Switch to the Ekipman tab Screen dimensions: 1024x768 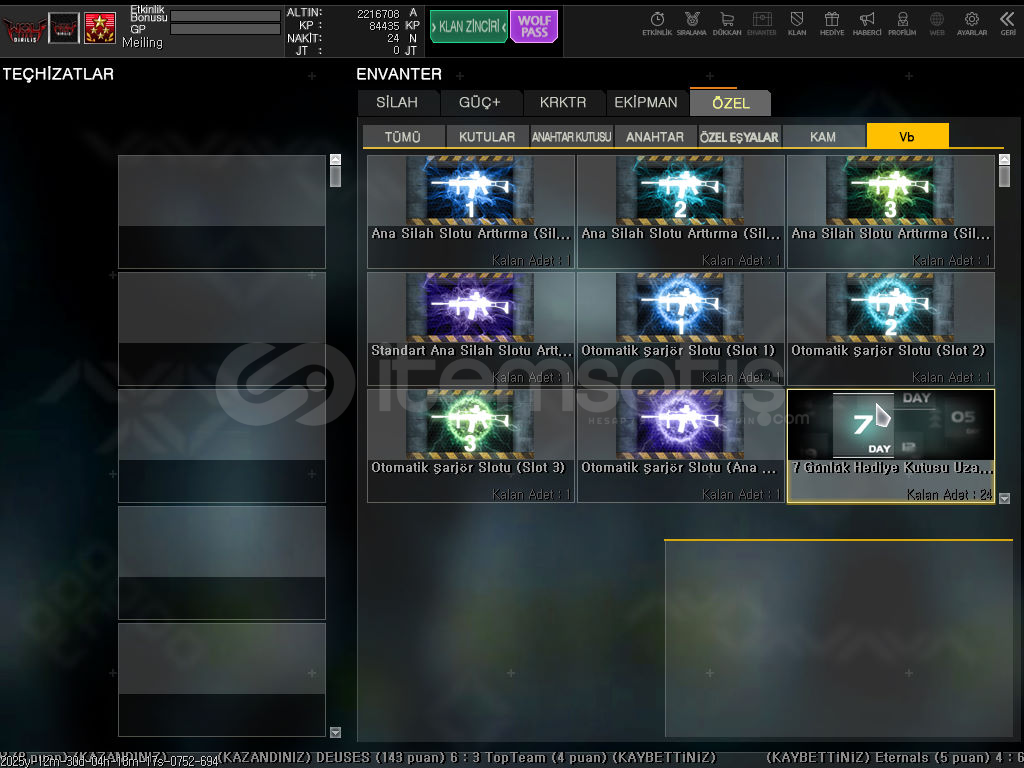pos(646,102)
